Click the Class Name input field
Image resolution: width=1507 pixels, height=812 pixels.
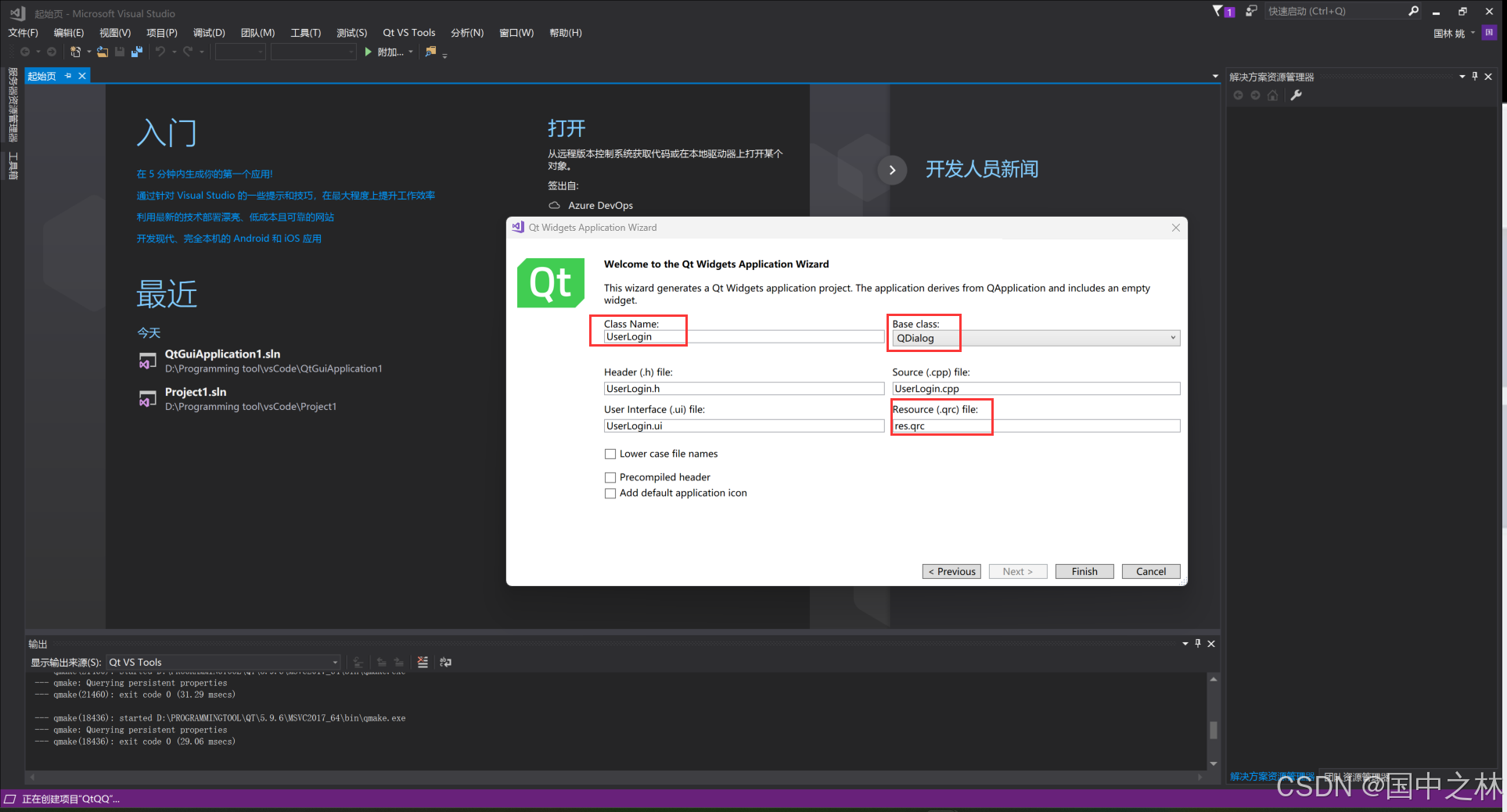click(744, 337)
